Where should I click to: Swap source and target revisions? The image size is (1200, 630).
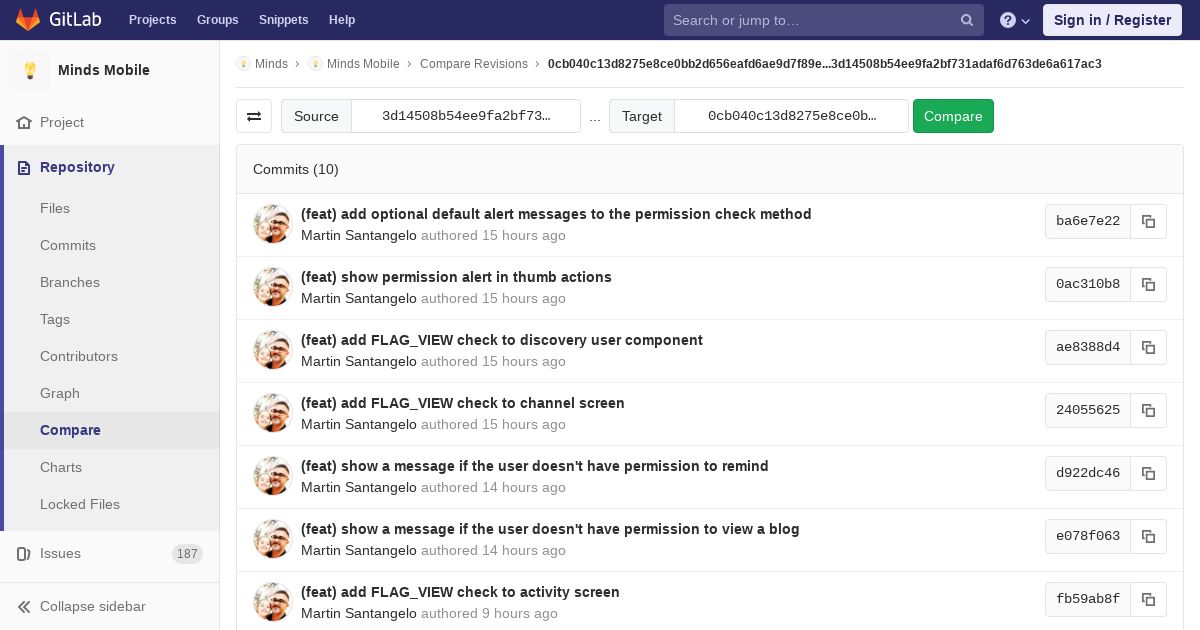tap(254, 116)
